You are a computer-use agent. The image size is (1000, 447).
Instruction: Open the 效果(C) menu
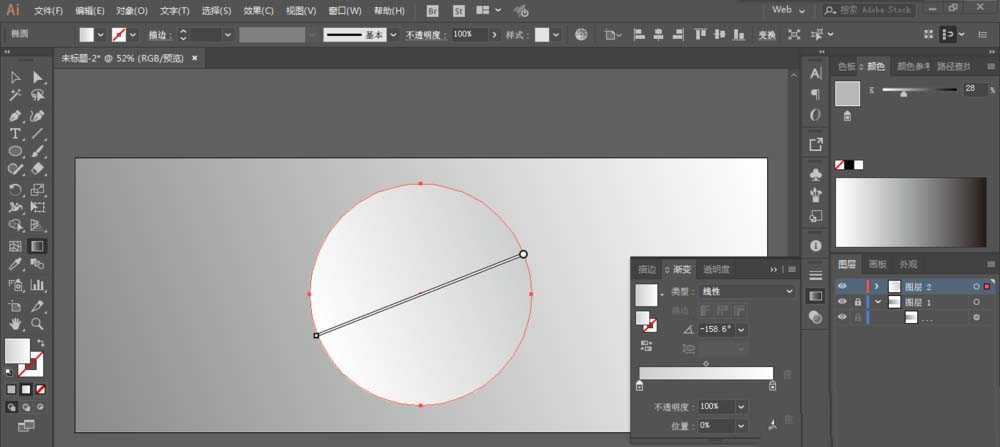[258, 11]
